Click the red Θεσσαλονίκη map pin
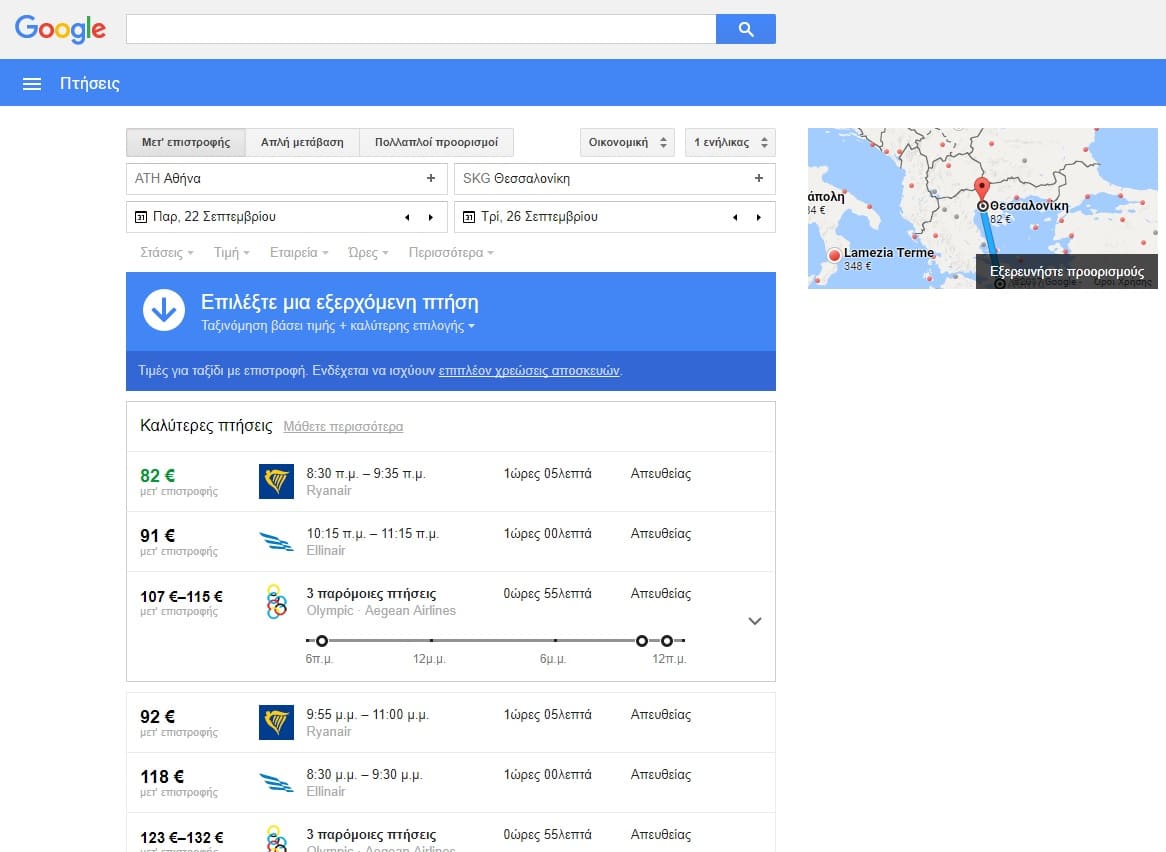The height and width of the screenshot is (852, 1166). [982, 190]
